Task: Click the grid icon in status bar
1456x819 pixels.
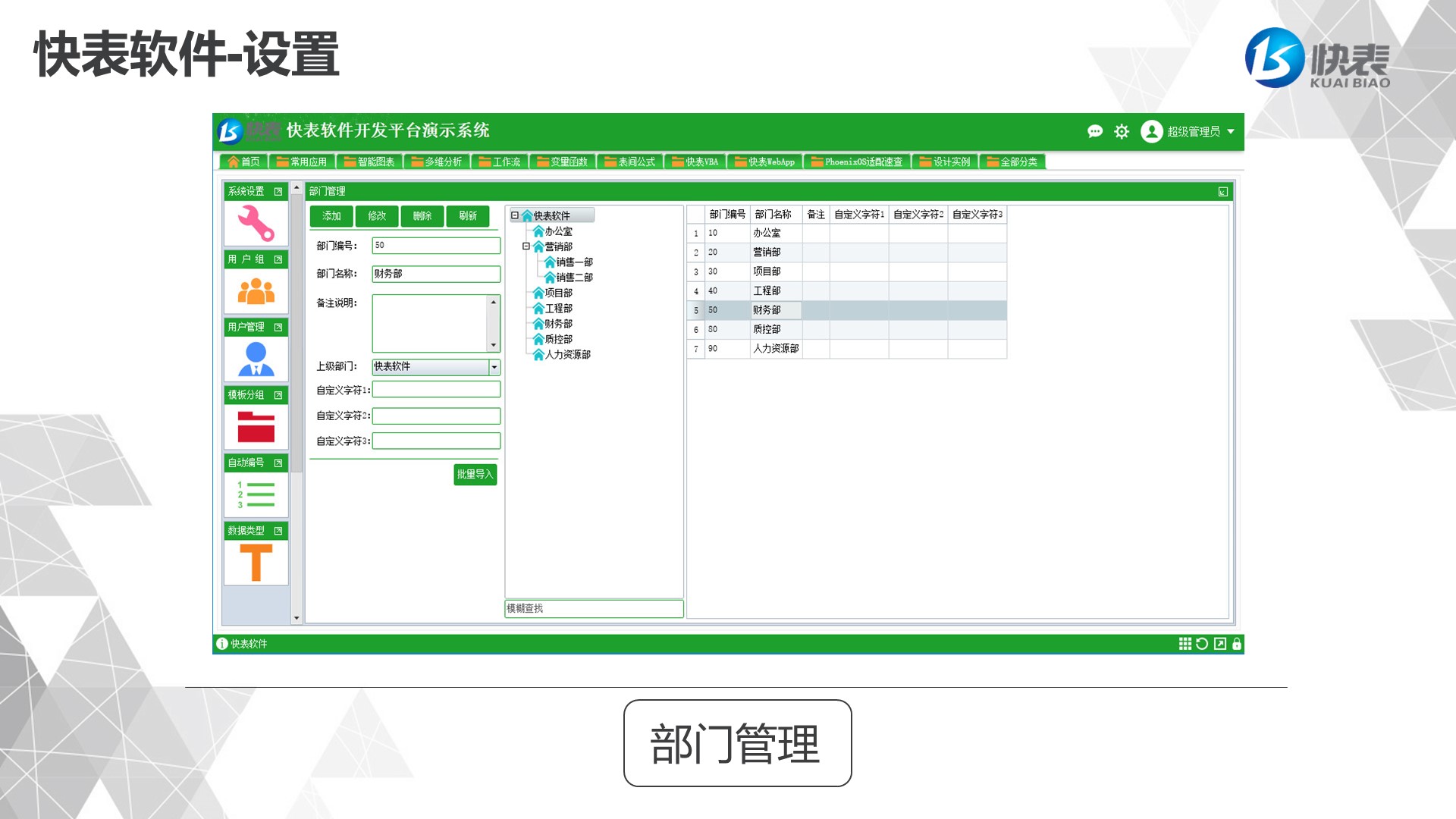Action: (1185, 644)
